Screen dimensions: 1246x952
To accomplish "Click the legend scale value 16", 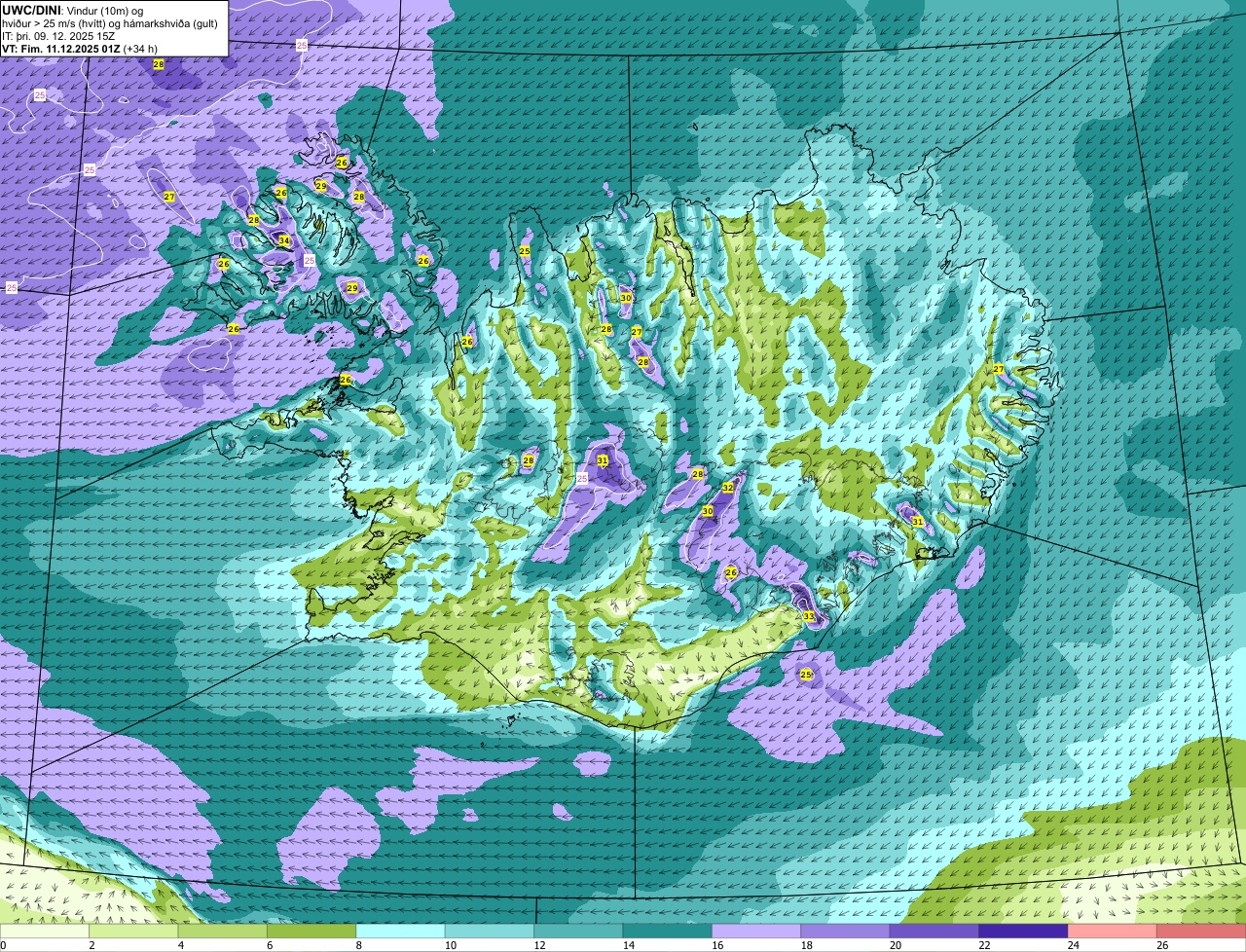I will [715, 945].
